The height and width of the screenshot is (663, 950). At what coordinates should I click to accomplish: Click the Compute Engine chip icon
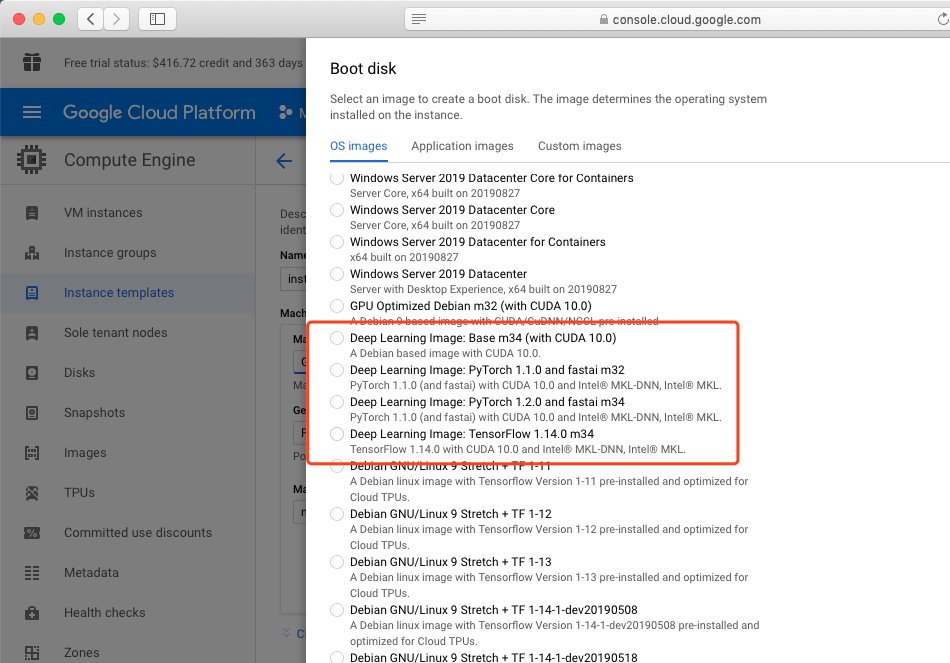[32, 160]
